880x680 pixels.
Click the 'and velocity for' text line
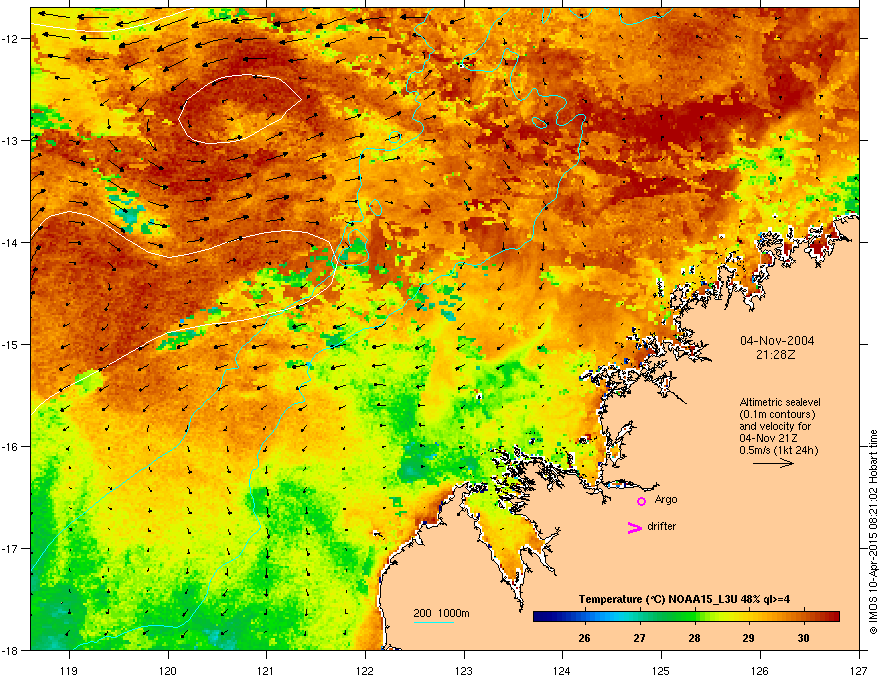click(774, 426)
